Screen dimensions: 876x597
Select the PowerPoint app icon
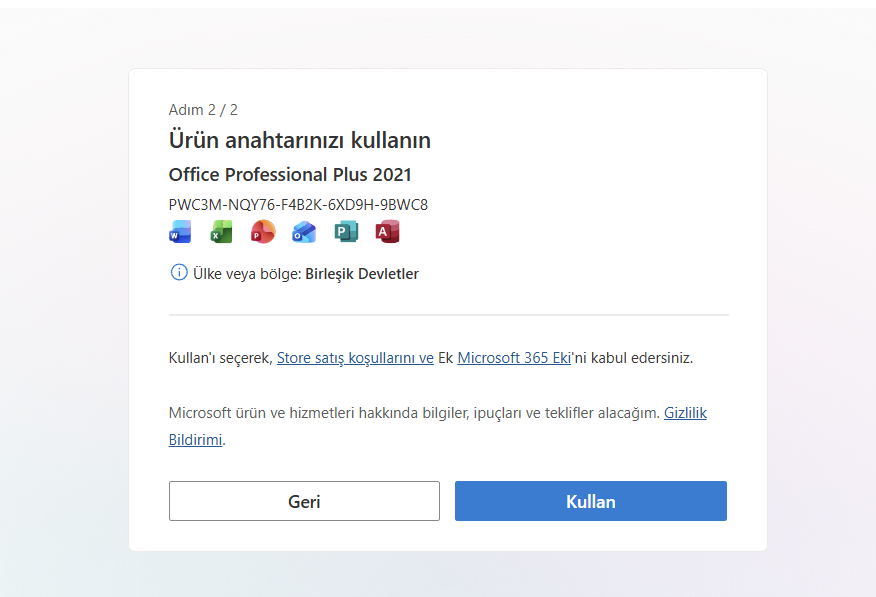coord(263,232)
